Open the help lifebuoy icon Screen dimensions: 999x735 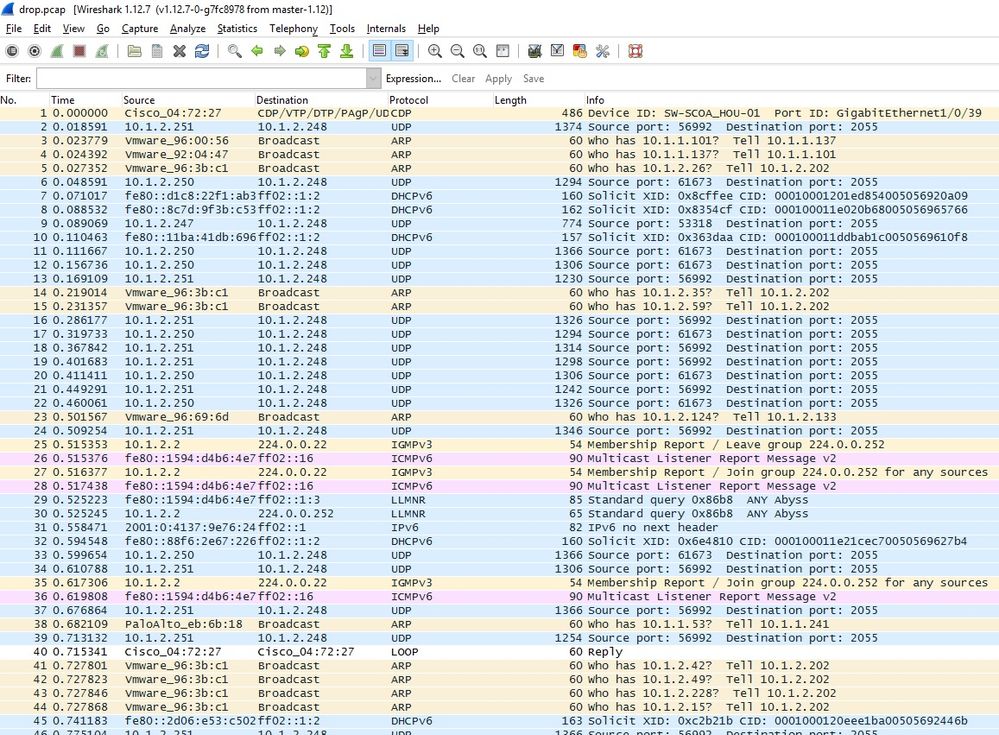coord(635,51)
